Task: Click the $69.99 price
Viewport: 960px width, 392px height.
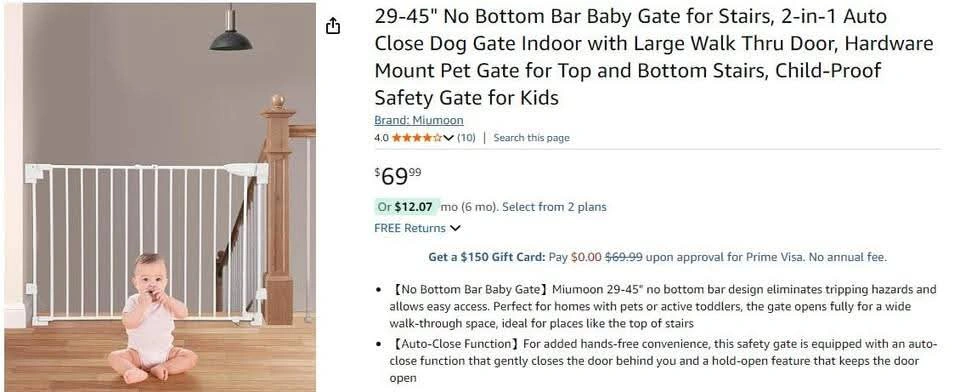Action: (x=398, y=176)
